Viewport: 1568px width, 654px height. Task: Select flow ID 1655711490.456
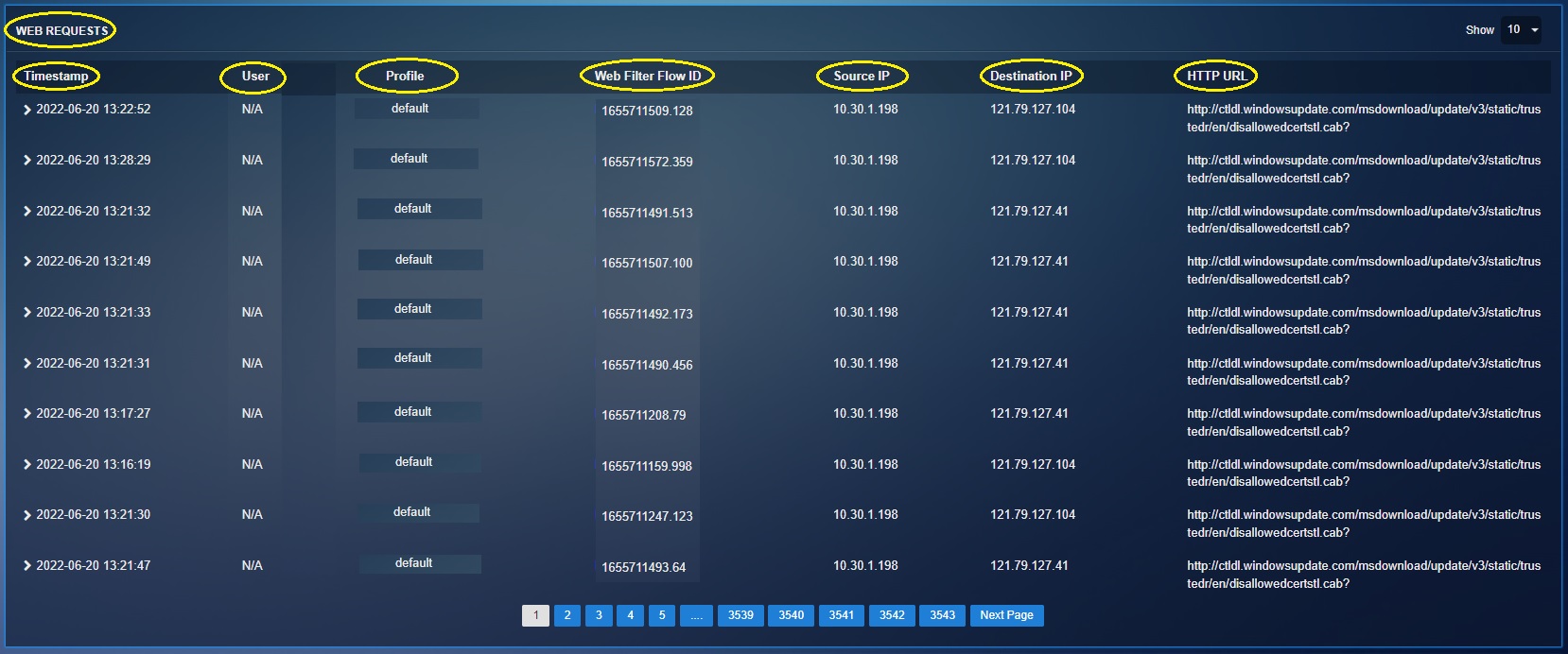(647, 366)
